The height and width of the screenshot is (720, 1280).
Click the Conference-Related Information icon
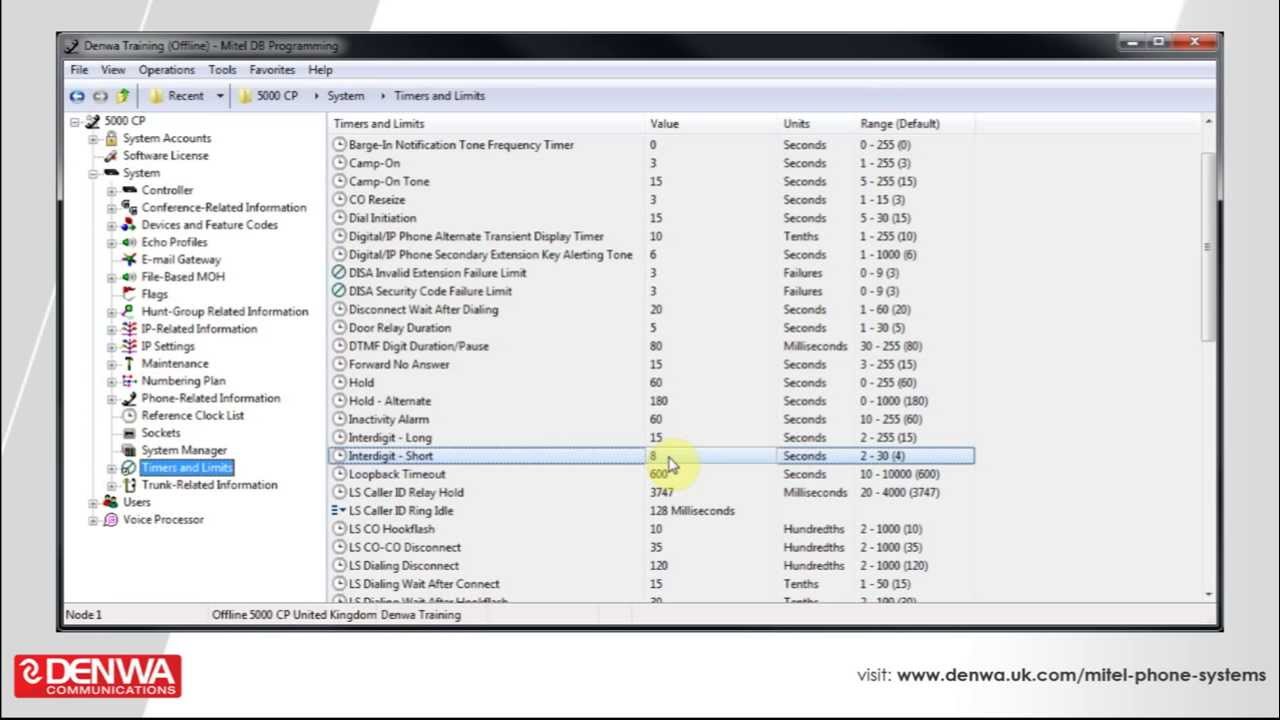[x=129, y=207]
